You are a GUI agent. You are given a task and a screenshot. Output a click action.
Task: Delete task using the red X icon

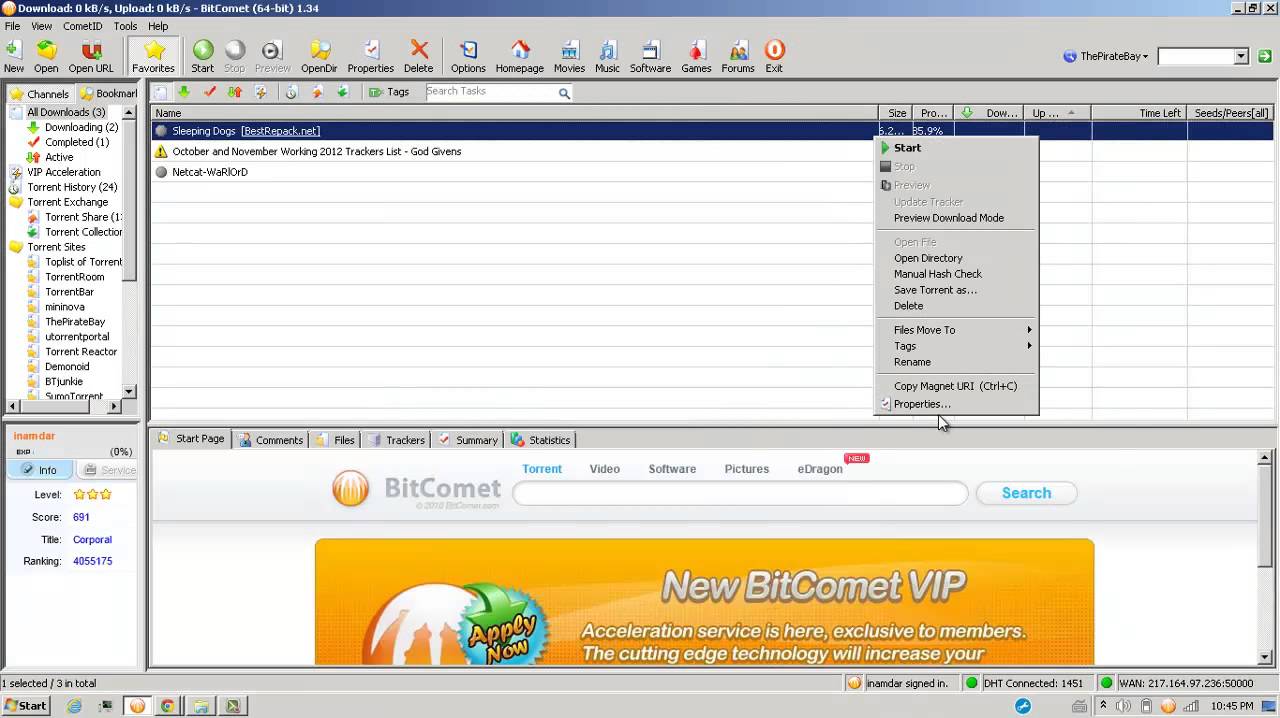419,56
